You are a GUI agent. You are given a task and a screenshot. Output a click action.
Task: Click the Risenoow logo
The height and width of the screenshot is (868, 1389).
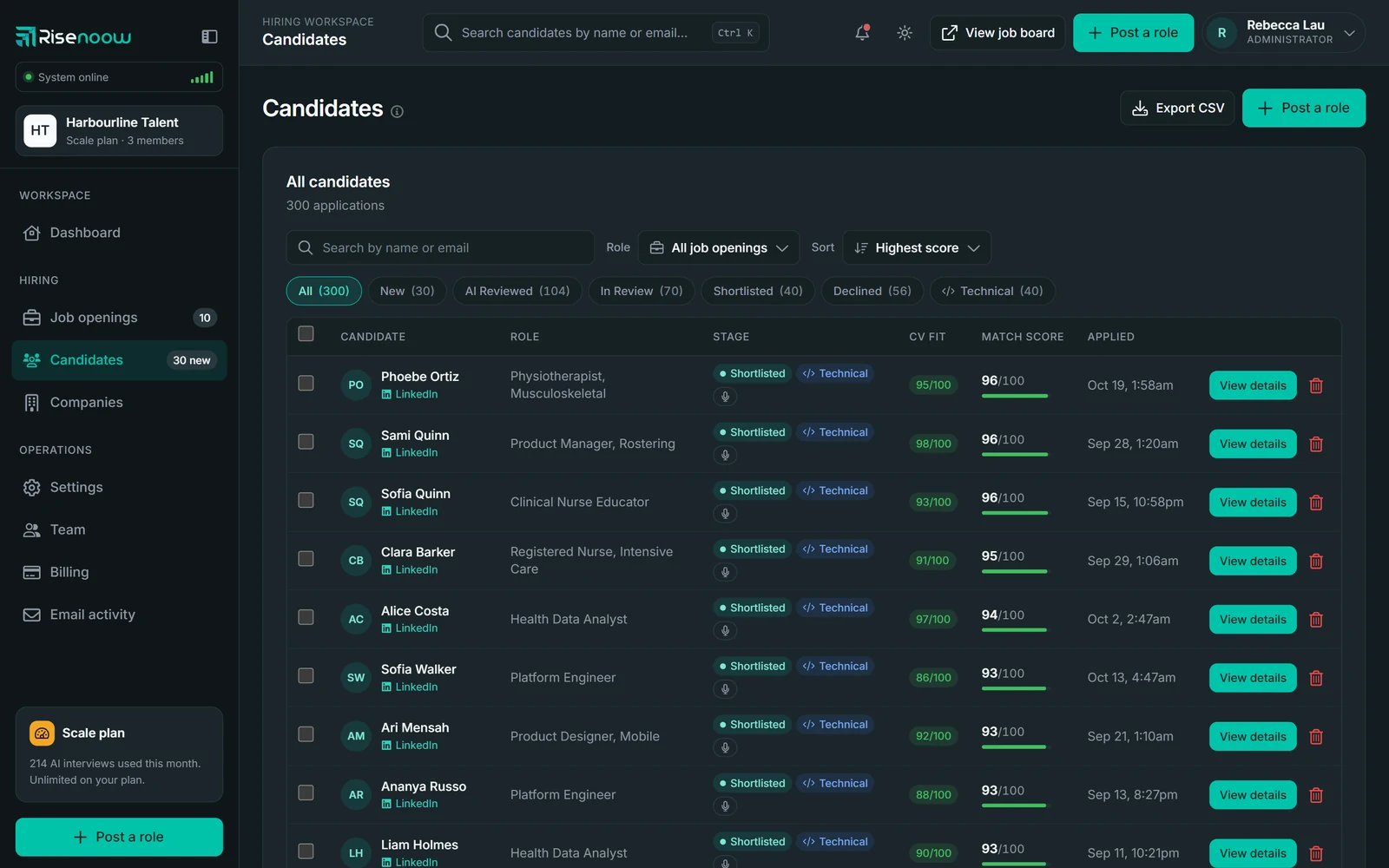[74, 36]
